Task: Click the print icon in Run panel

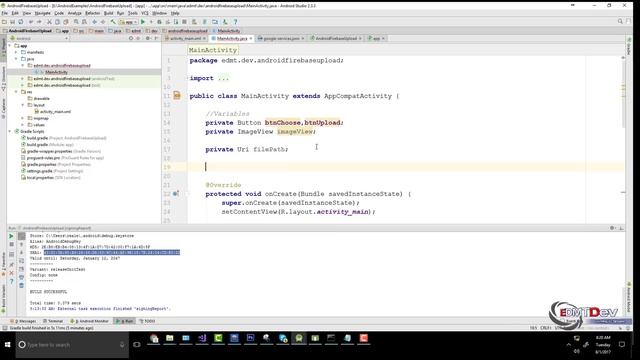Action: pyautogui.click(x=22, y=277)
